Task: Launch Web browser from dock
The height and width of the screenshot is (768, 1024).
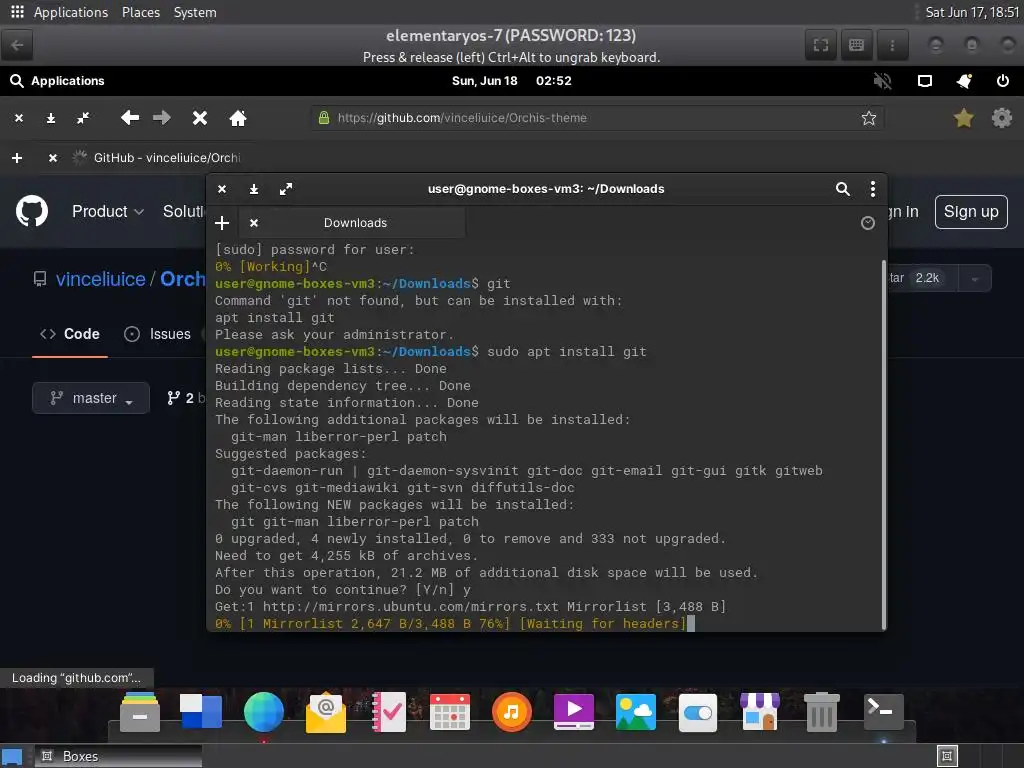Action: click(x=263, y=712)
